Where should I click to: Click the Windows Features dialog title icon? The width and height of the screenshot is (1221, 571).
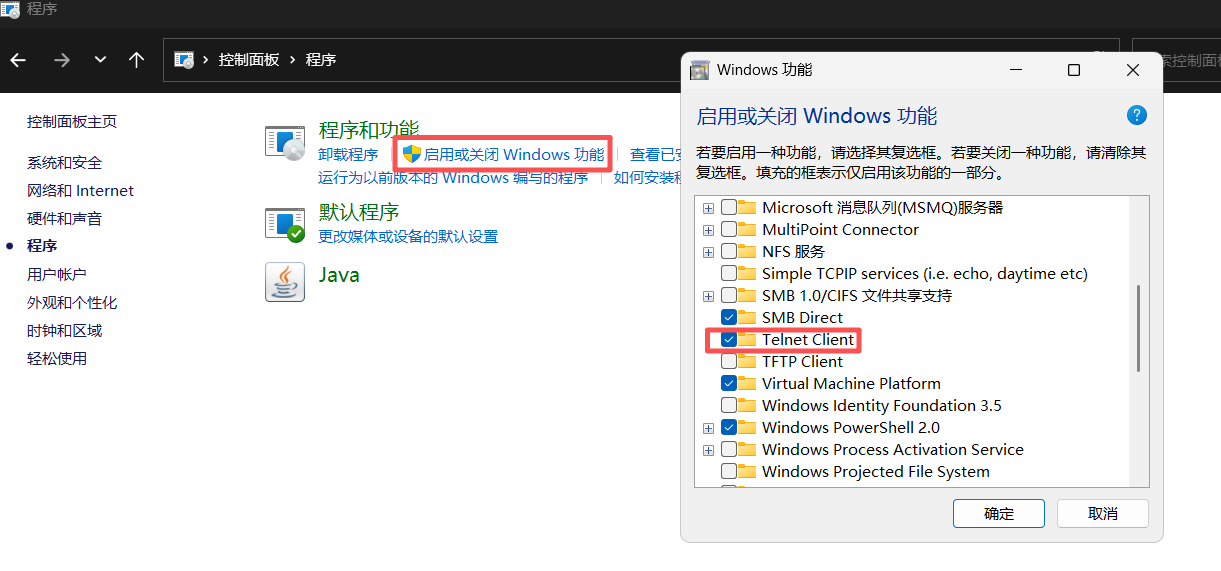701,70
